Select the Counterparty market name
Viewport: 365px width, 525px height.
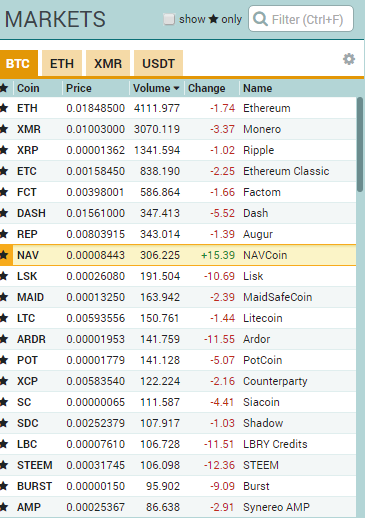coord(275,381)
